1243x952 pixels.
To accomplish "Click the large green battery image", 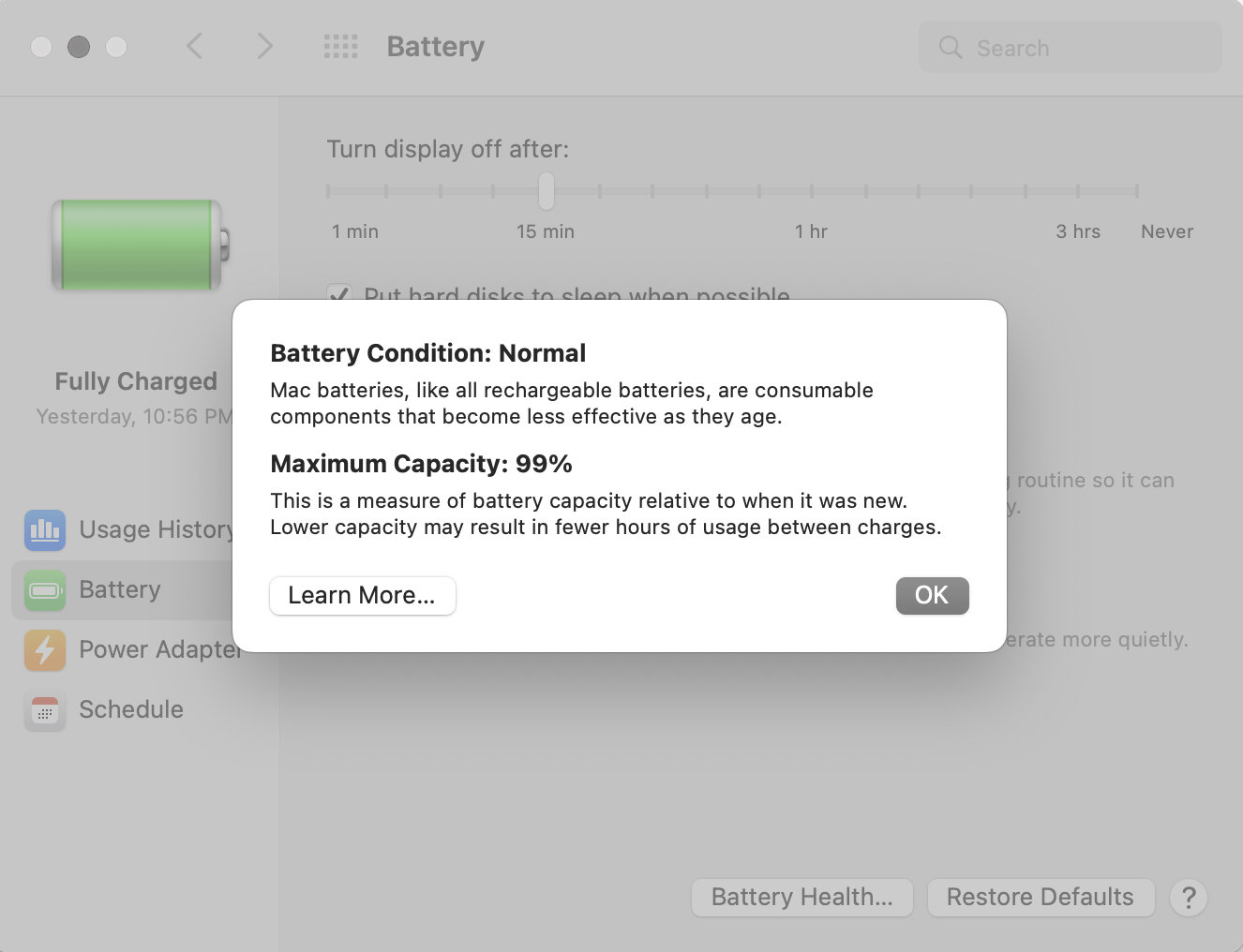I will tap(141, 245).
